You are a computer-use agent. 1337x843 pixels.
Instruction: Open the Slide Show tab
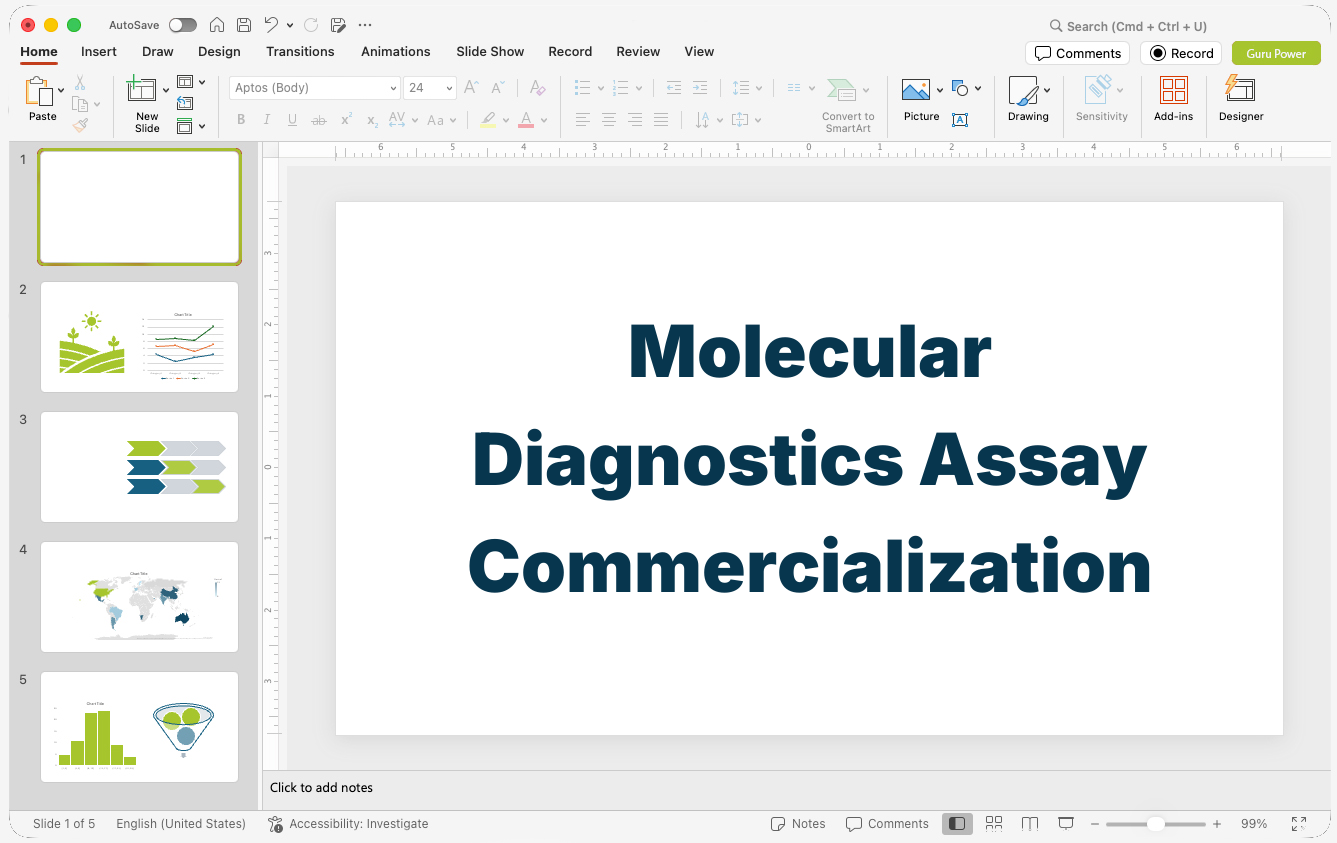[490, 51]
